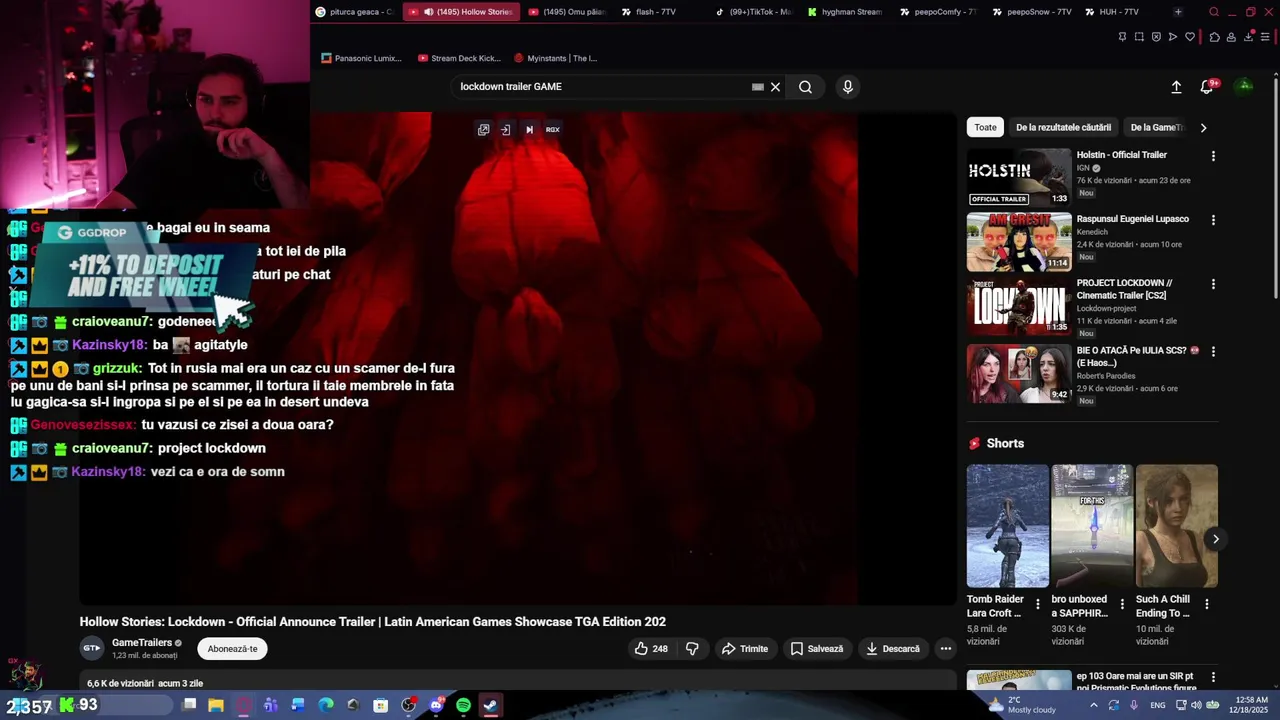Viewport: 1280px width, 720px height.
Task: Open the weather widget showing Mostly cloudy
Action: (x=1020, y=705)
